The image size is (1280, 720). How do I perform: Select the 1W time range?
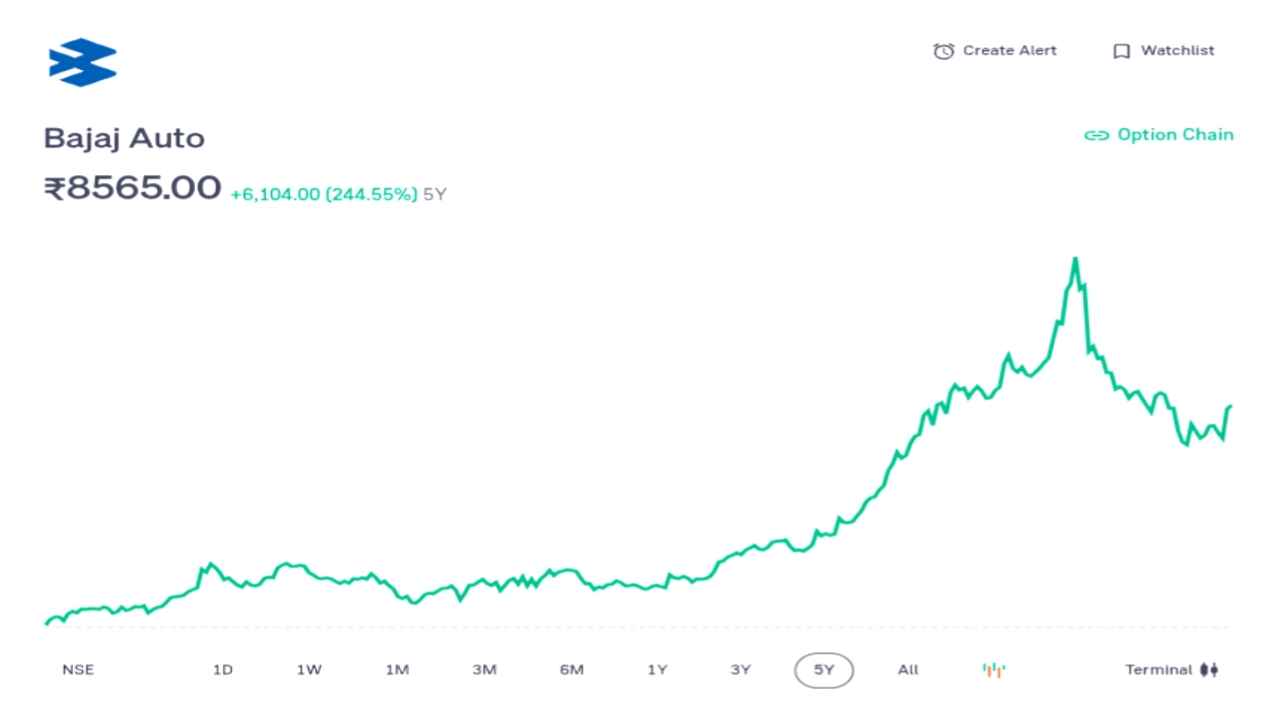pos(309,670)
